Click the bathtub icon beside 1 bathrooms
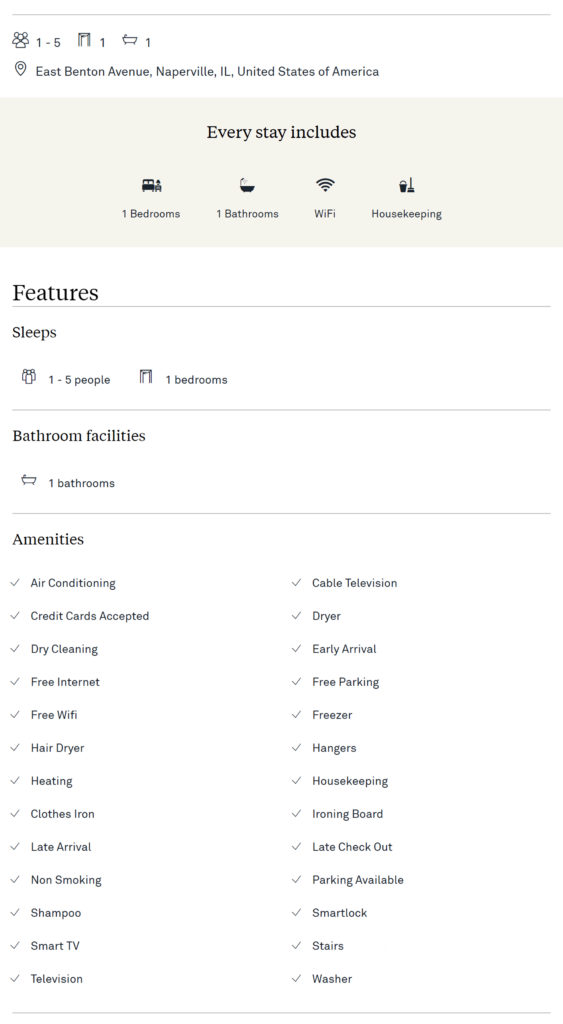 point(29,481)
